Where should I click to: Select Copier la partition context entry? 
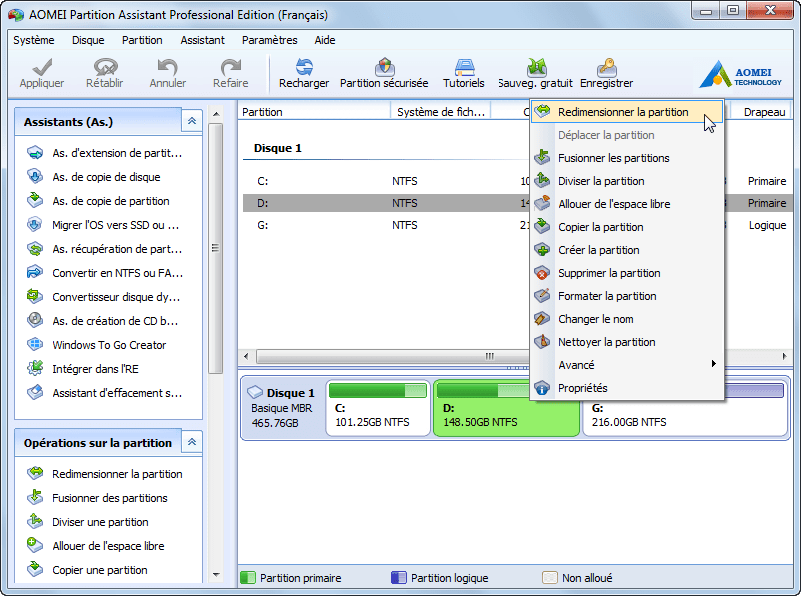pos(627,227)
